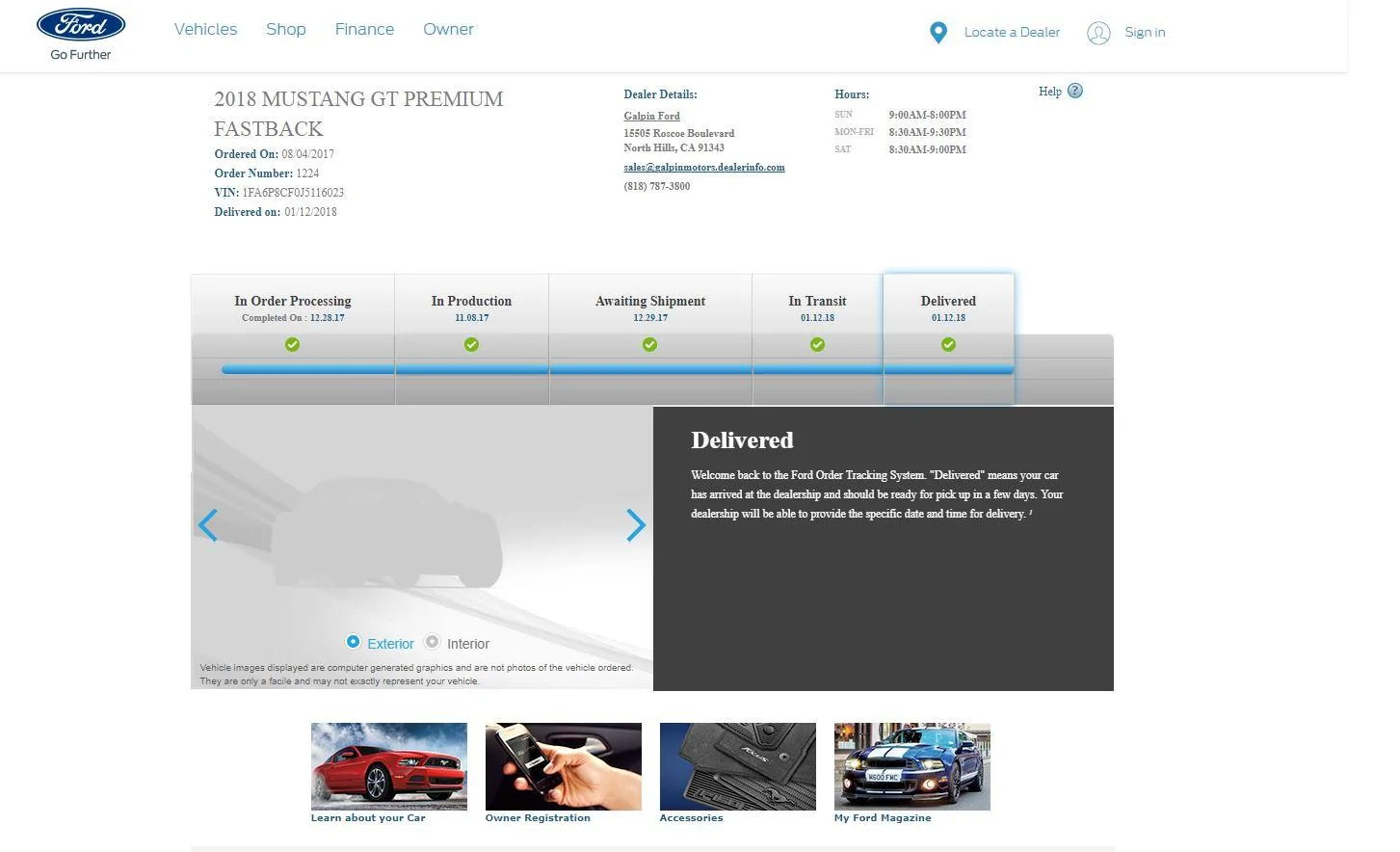This screenshot has width=1400, height=852.
Task: Open the Vehicles menu
Action: click(x=205, y=29)
